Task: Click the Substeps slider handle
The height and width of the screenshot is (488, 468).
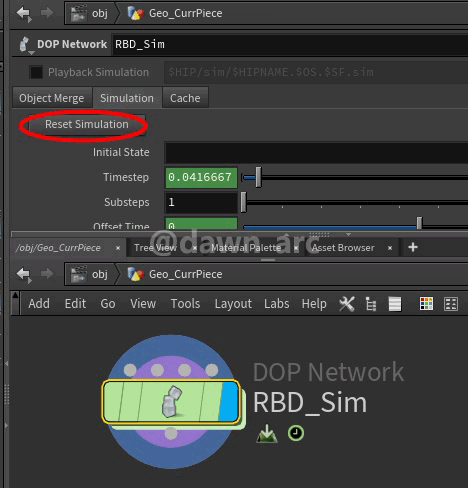Action: (244, 202)
